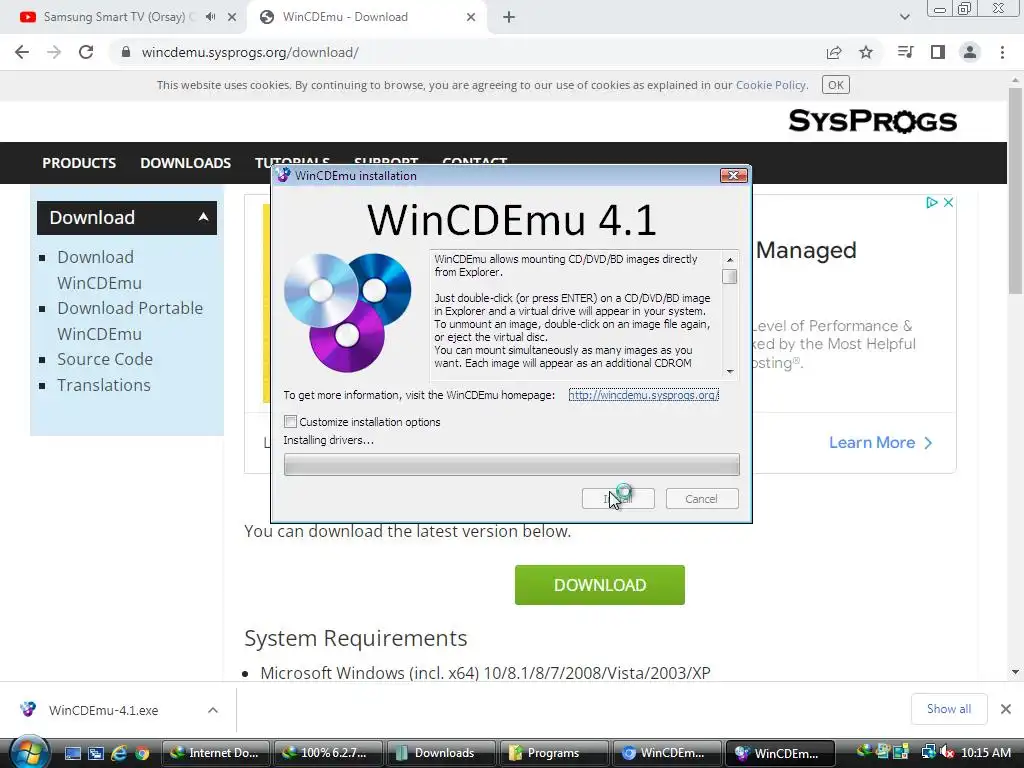Click the page scrollbar down arrow

1015,671
